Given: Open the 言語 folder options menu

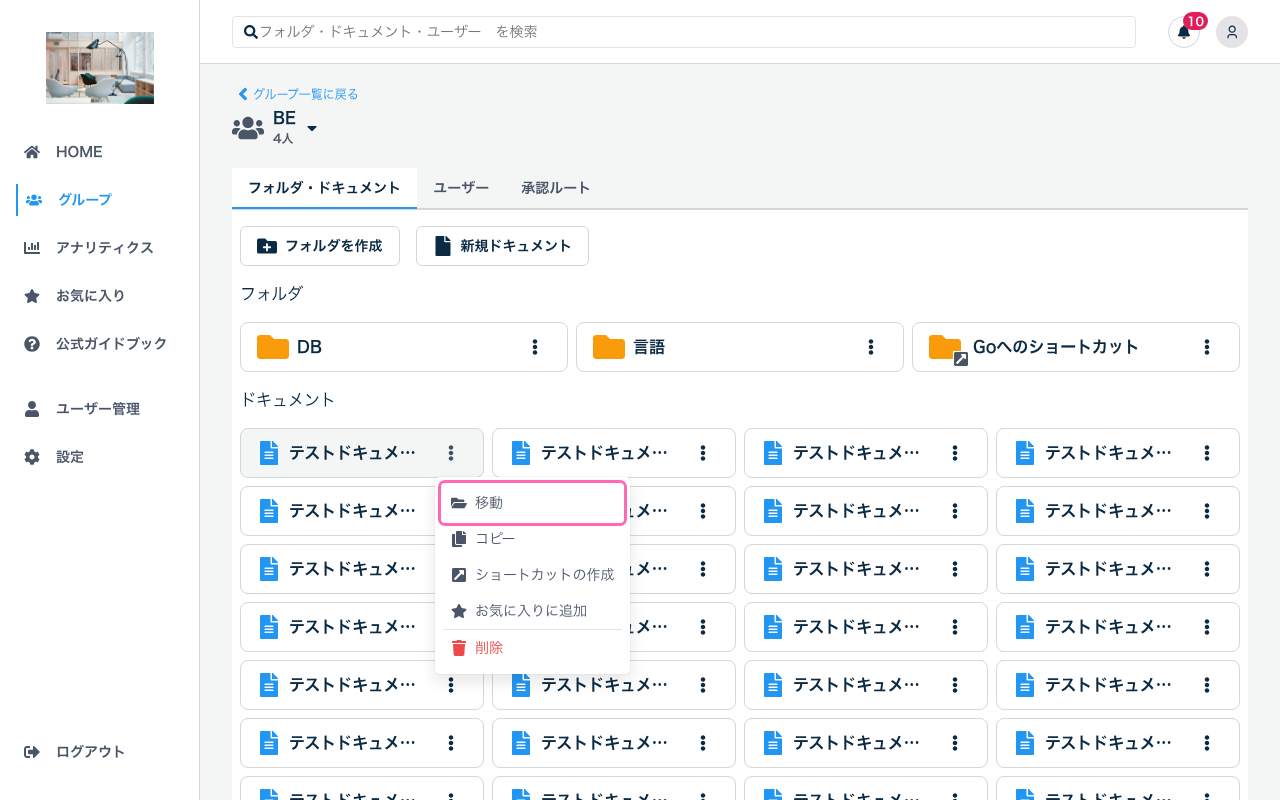Looking at the screenshot, I should point(873,346).
